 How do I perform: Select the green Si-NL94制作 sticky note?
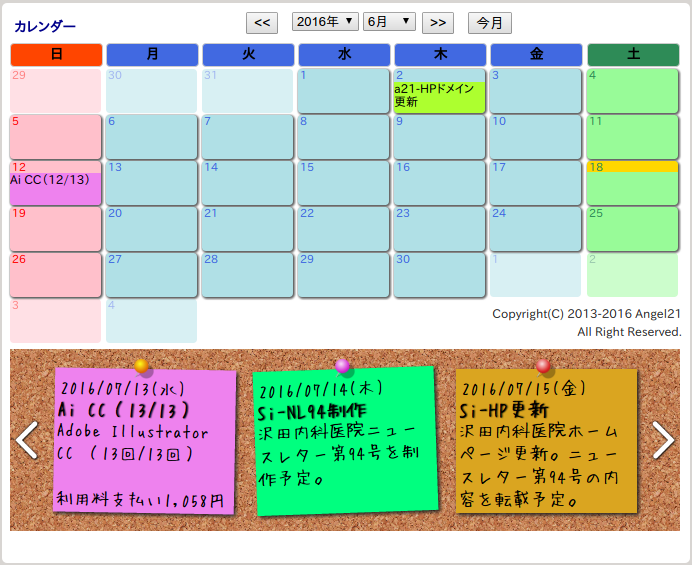pos(346,441)
